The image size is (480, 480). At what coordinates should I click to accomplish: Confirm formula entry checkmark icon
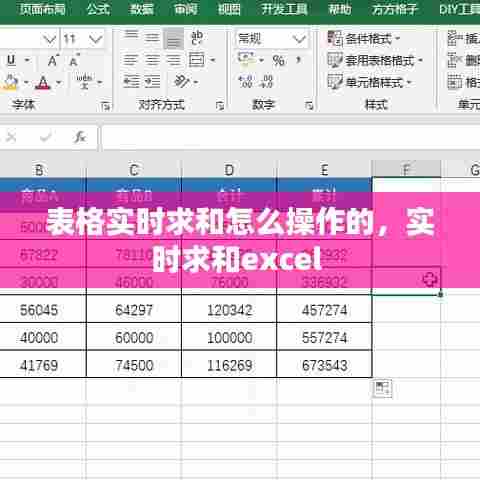coord(46,137)
